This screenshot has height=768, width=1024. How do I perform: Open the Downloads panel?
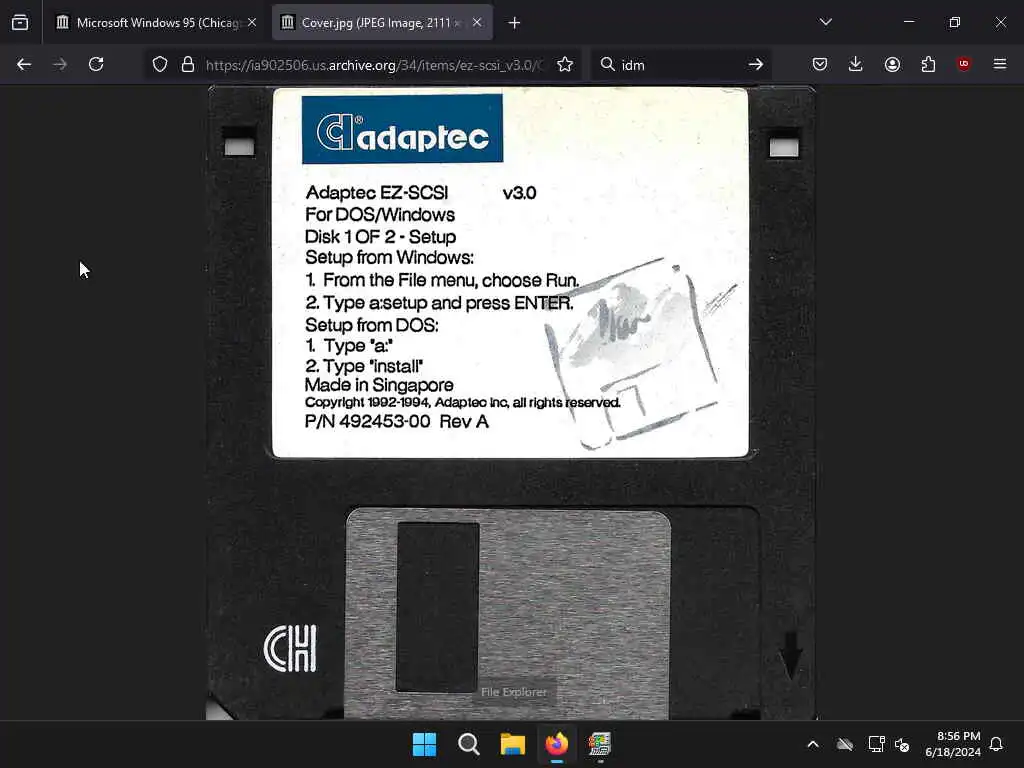tap(856, 64)
